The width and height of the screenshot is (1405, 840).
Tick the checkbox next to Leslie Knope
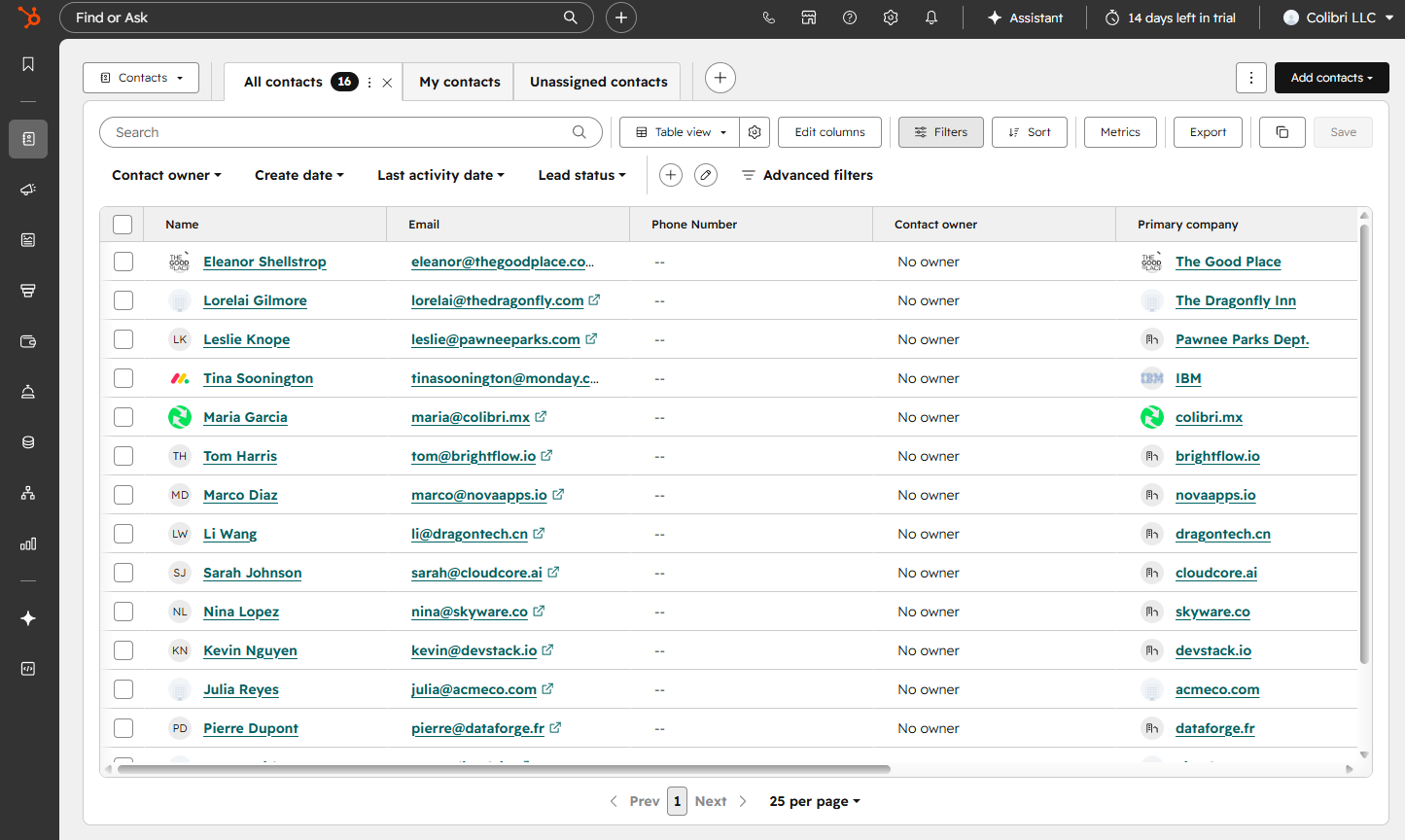click(123, 338)
